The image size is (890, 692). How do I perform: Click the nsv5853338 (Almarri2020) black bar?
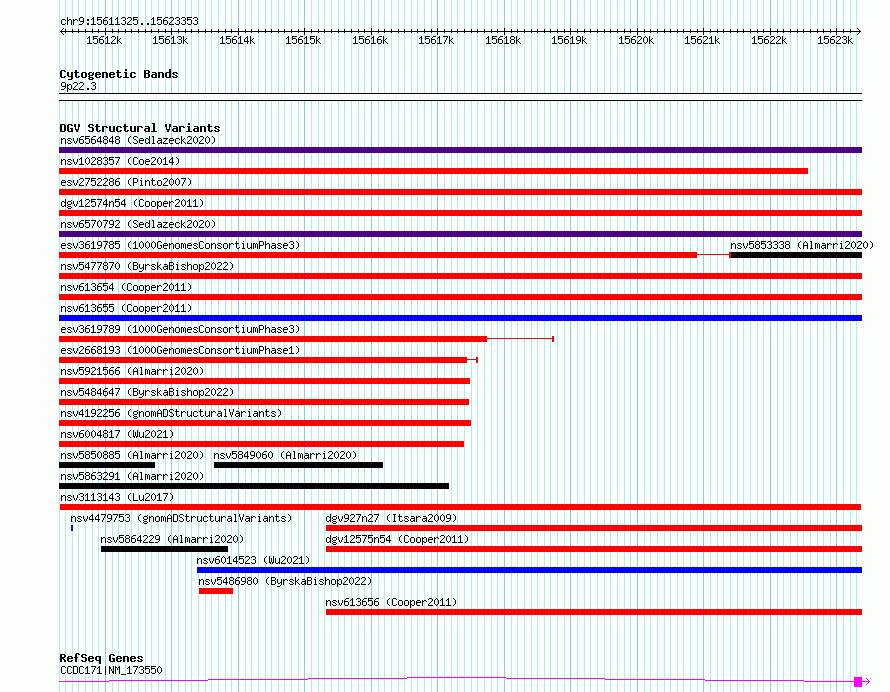796,255
